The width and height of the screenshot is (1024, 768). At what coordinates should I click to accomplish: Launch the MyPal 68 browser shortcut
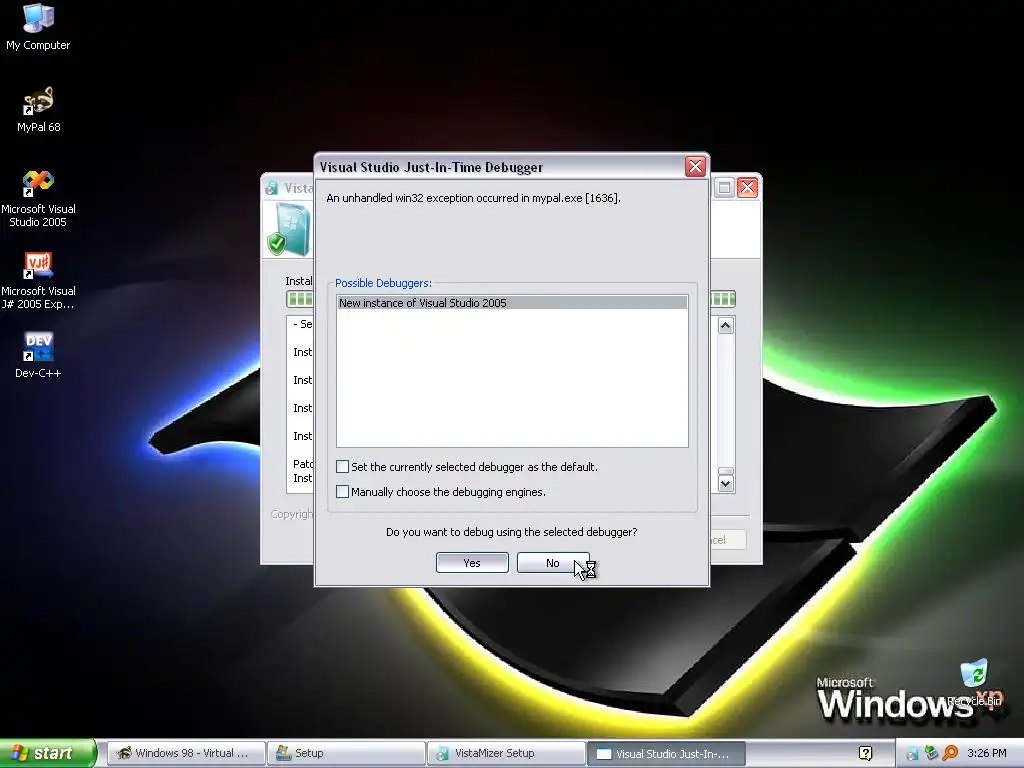click(x=38, y=109)
